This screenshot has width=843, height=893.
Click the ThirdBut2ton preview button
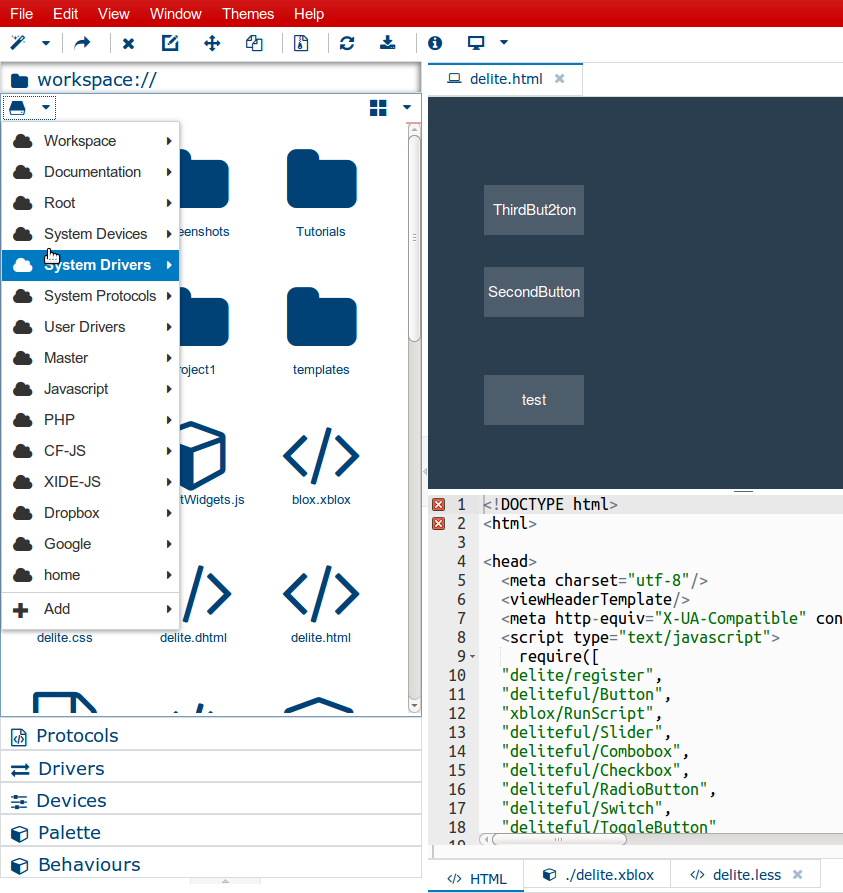pos(533,210)
